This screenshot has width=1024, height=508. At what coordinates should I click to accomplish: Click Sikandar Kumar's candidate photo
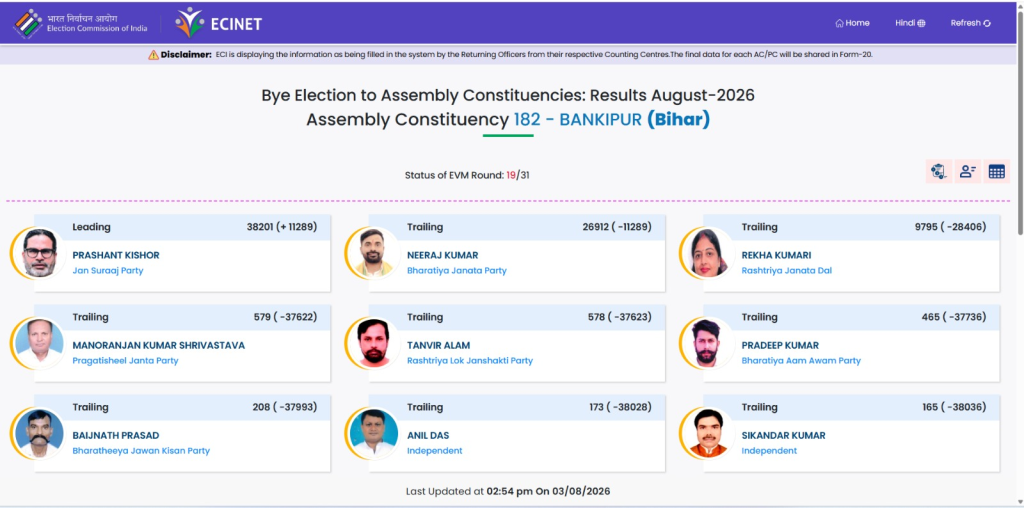coord(708,434)
